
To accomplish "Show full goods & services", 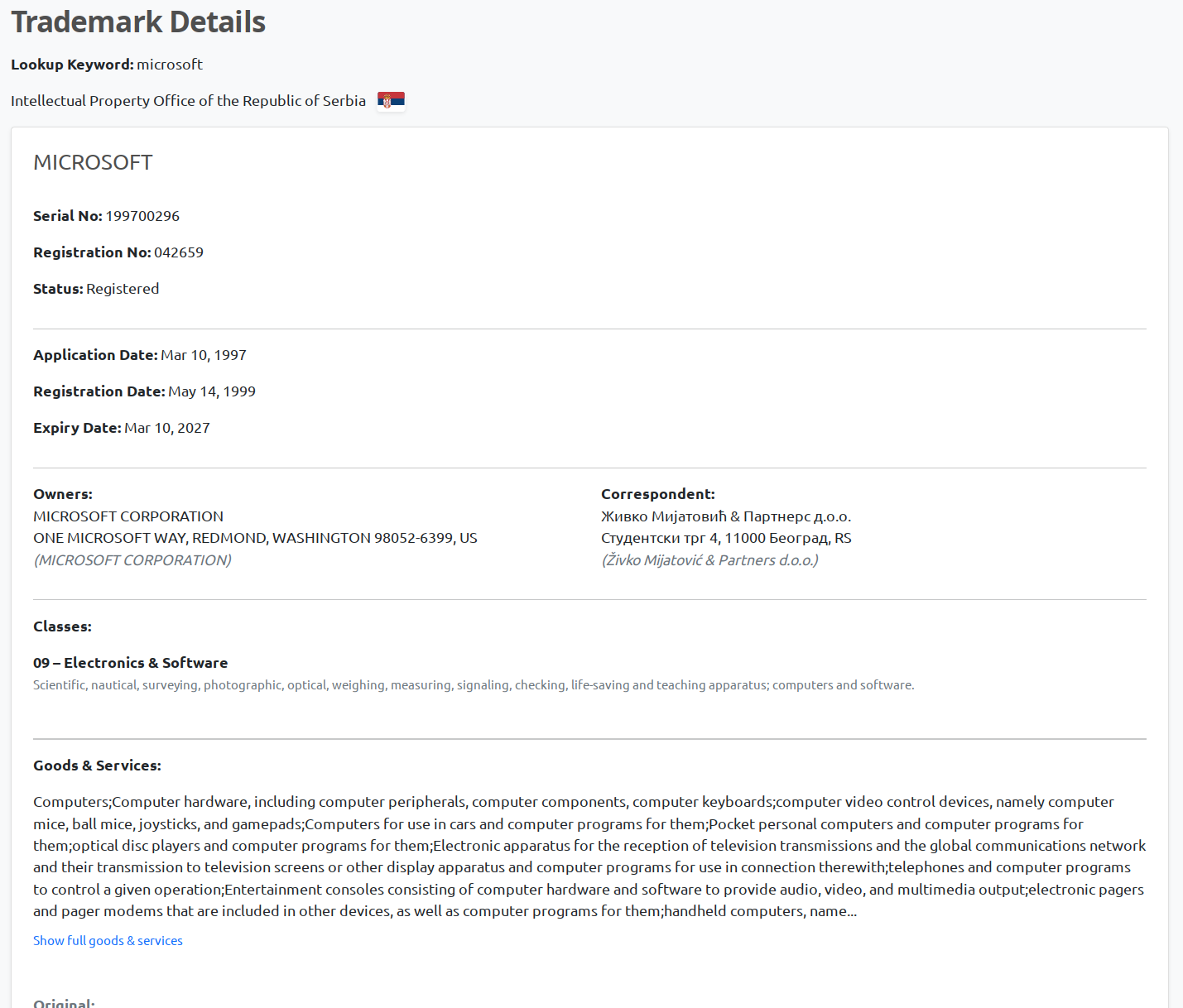I will point(108,940).
